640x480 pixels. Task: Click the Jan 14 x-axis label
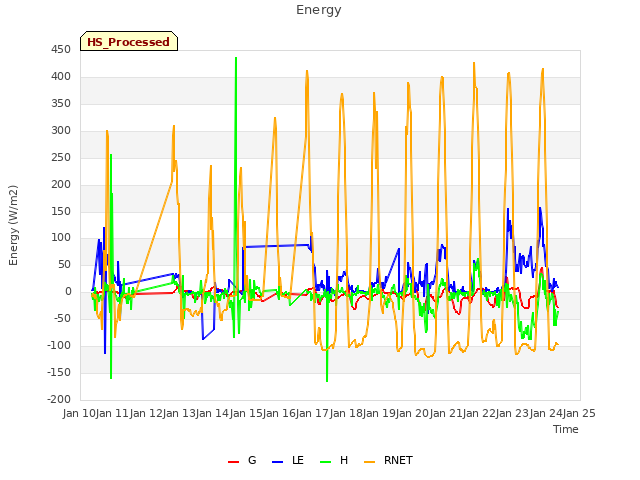click(212, 413)
